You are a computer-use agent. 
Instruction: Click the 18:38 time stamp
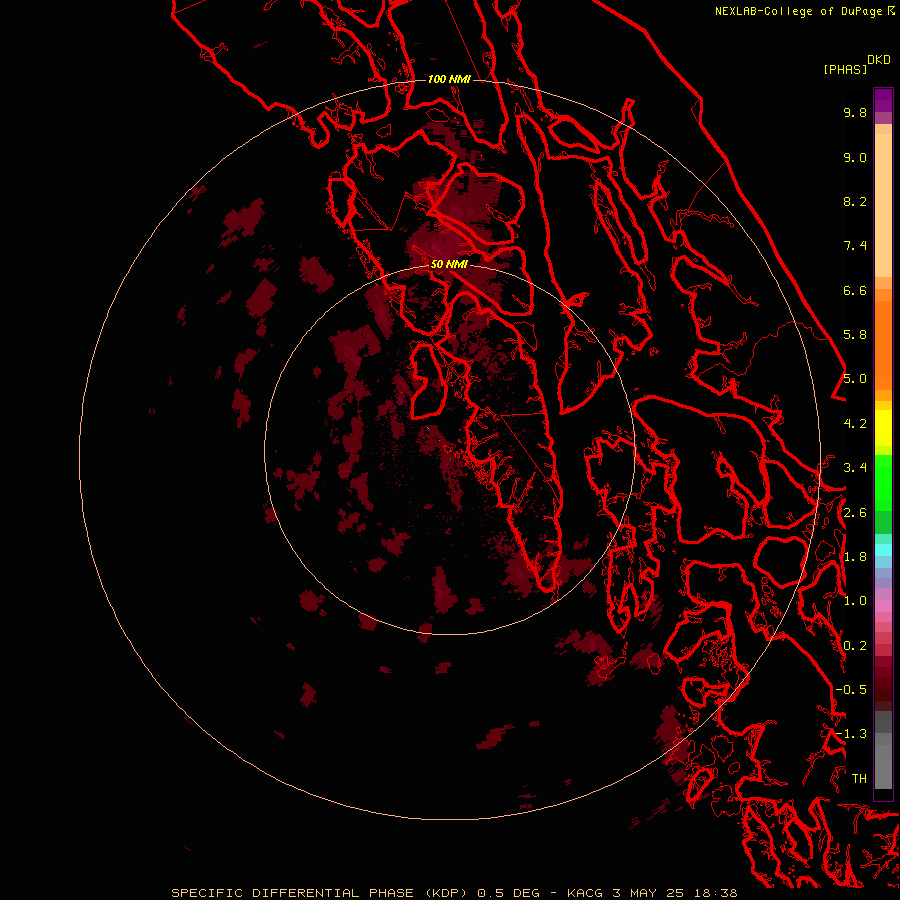718,893
